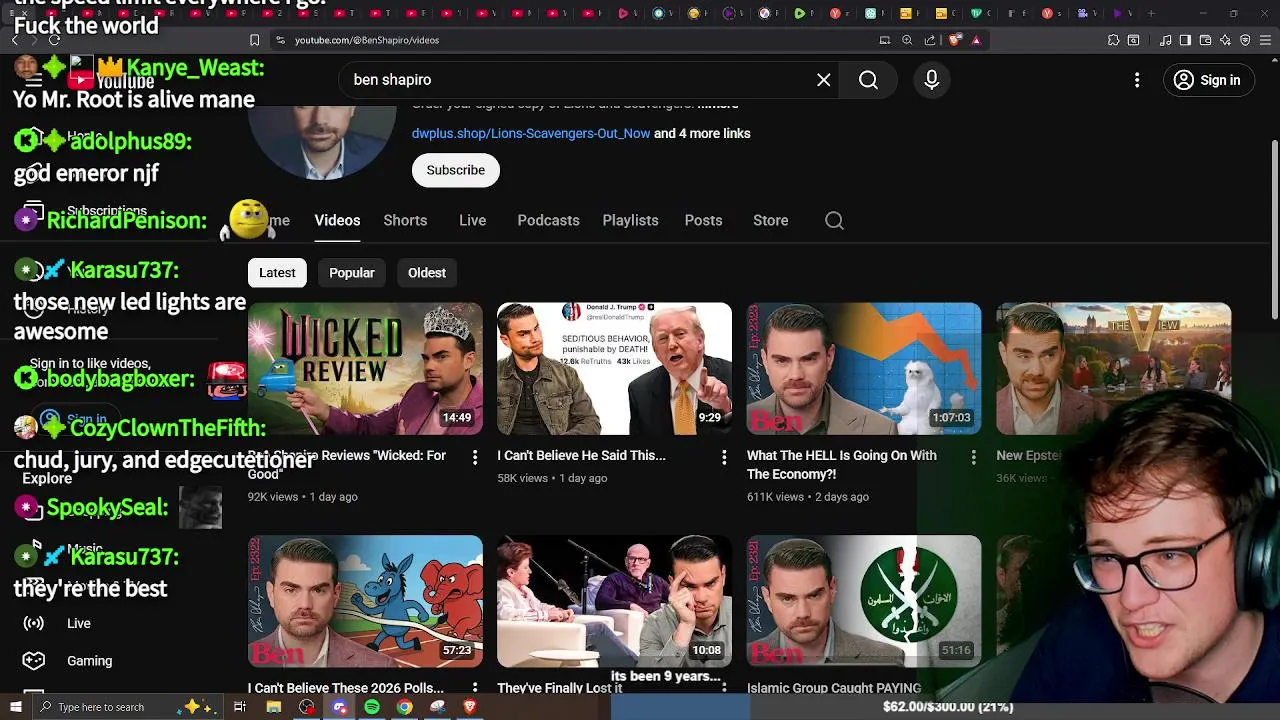Open a new browser tab with plus button

[x=1151, y=13]
